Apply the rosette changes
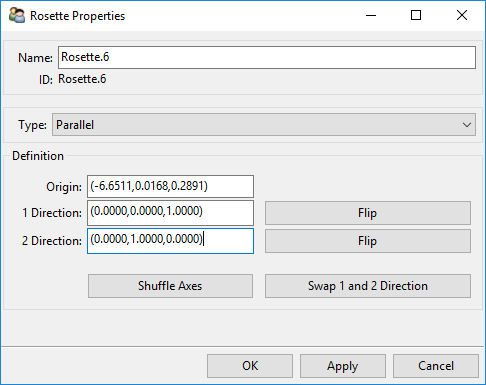486x385 pixels. coord(343,366)
